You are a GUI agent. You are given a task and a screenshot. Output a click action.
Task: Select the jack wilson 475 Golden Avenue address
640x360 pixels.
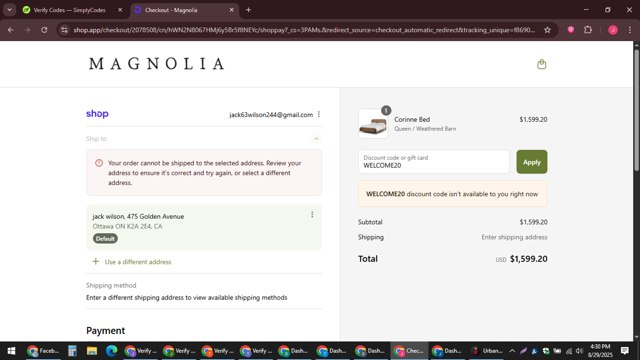pos(204,227)
